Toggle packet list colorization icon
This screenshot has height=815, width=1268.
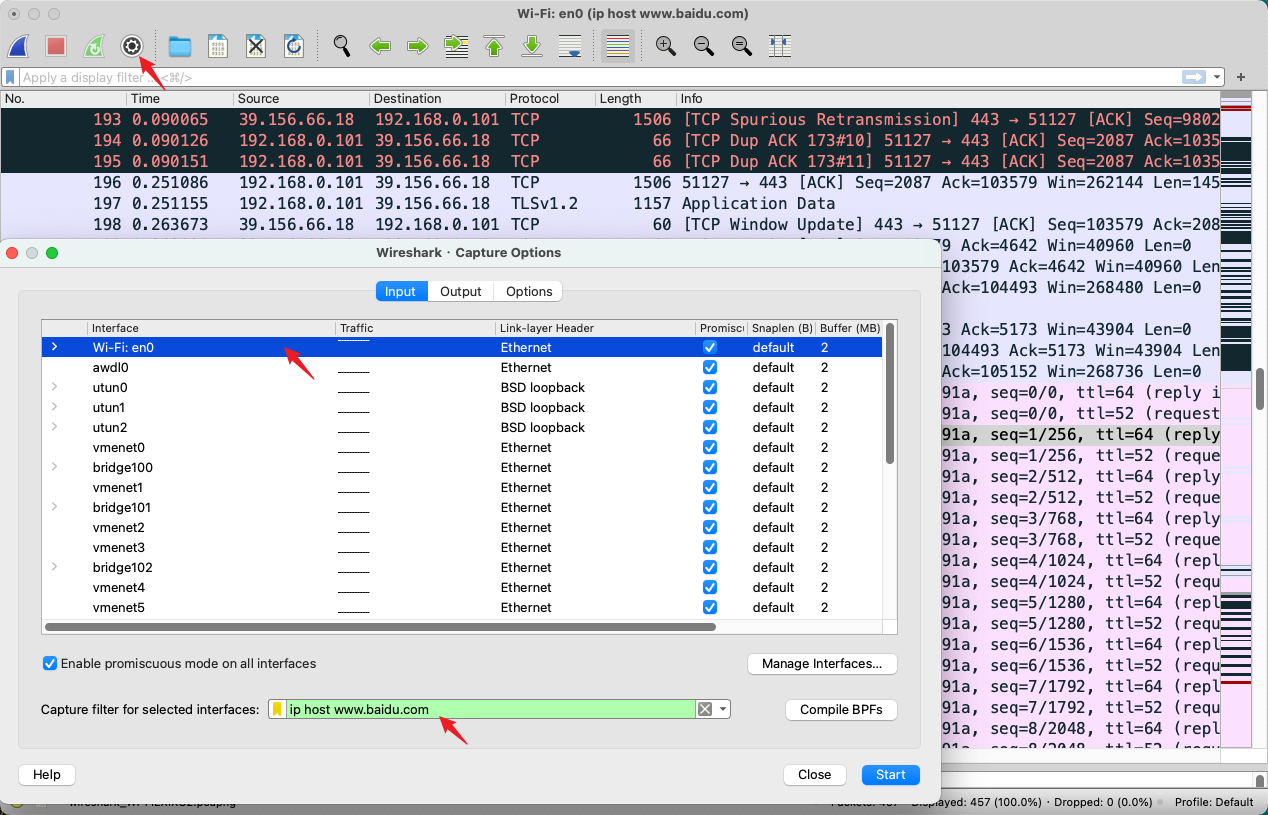point(618,46)
